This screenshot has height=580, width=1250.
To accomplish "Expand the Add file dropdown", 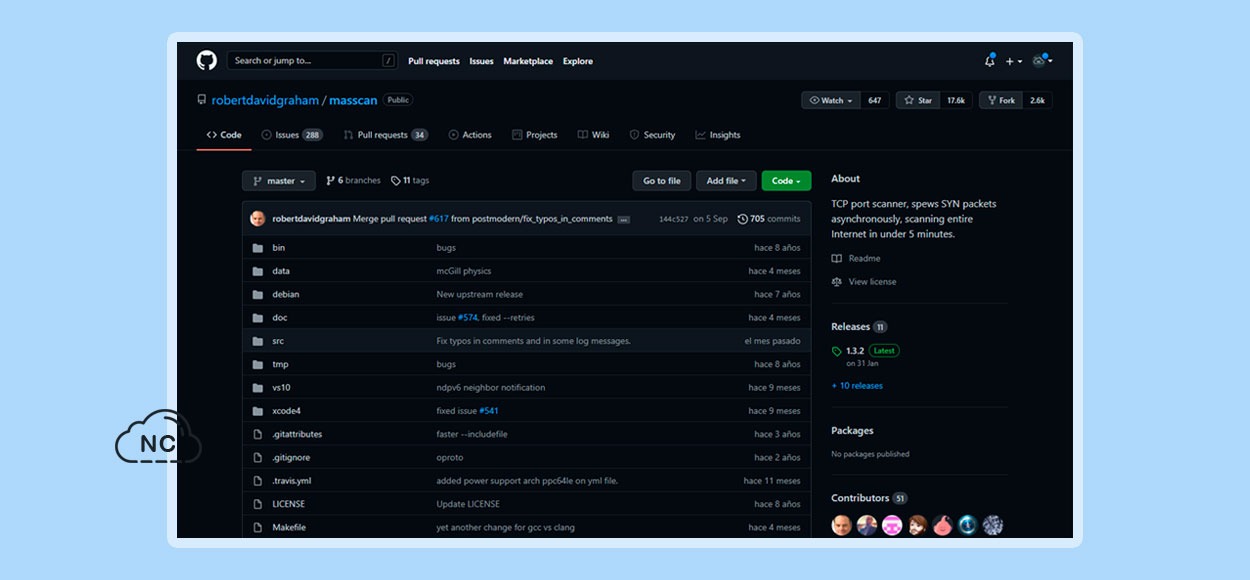I will click(x=726, y=181).
